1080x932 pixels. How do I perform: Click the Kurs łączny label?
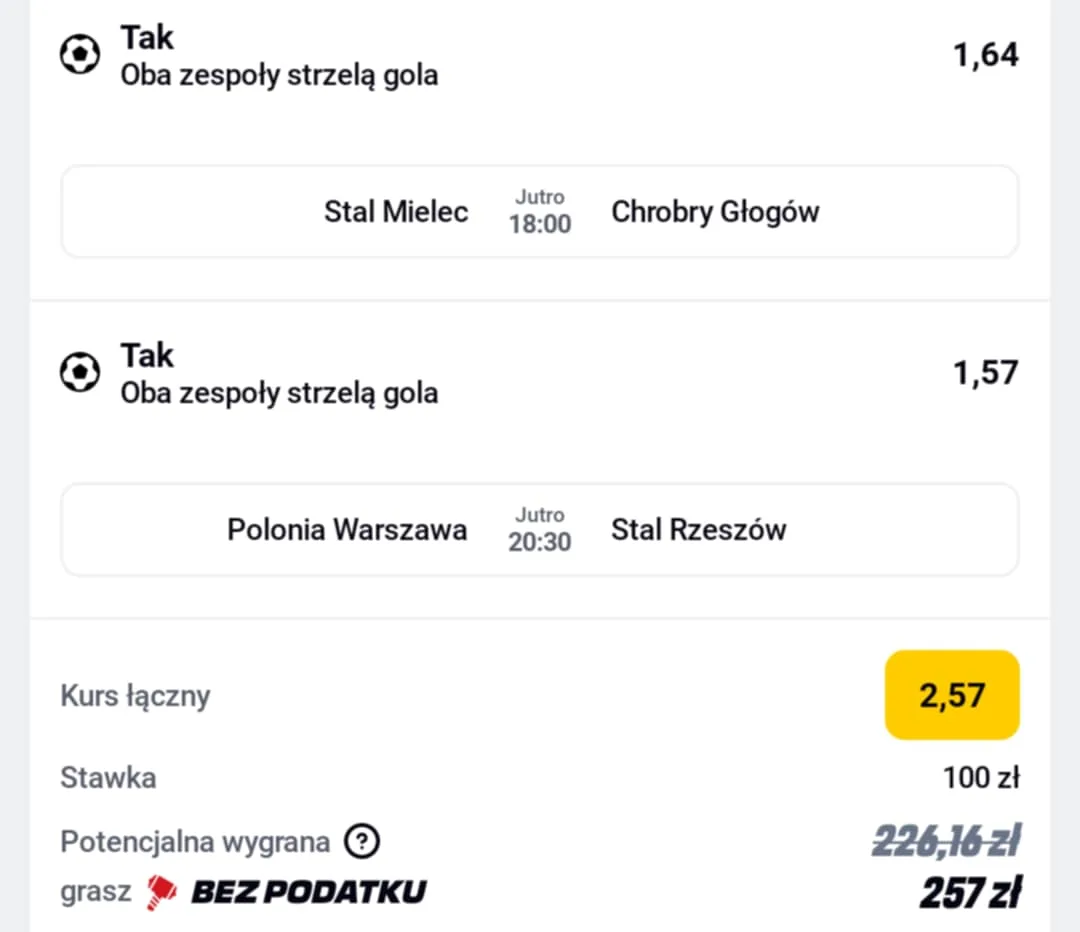point(135,696)
